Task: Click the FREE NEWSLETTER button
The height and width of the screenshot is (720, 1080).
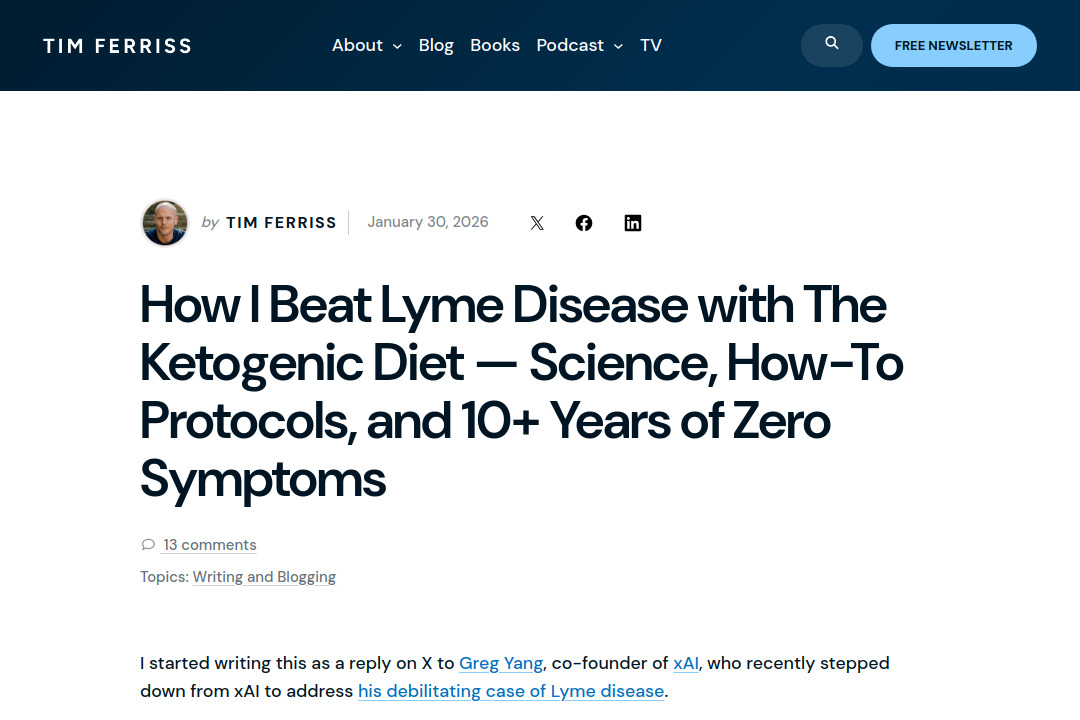Action: [x=953, y=45]
